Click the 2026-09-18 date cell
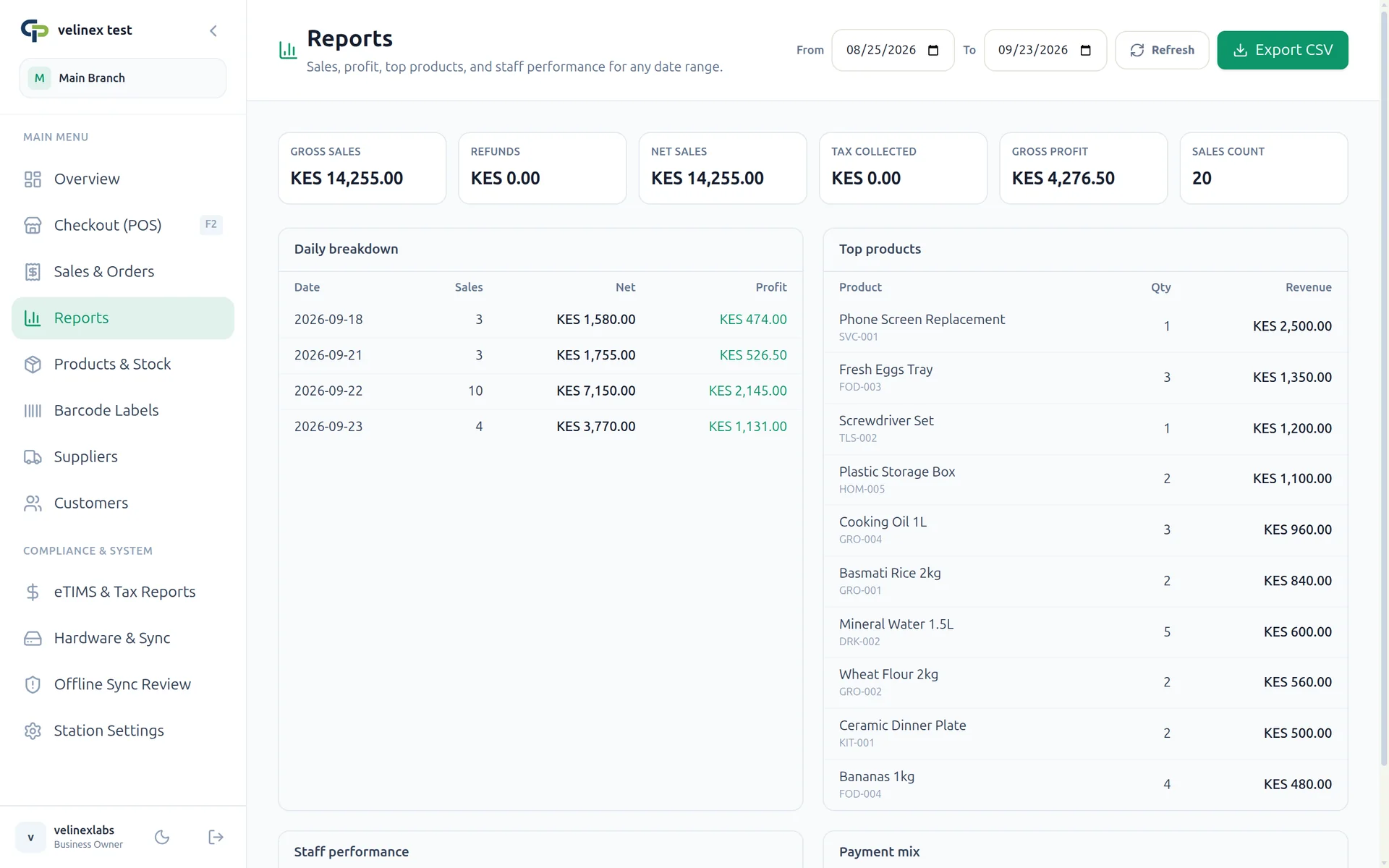Image resolution: width=1389 pixels, height=868 pixels. 328,320
